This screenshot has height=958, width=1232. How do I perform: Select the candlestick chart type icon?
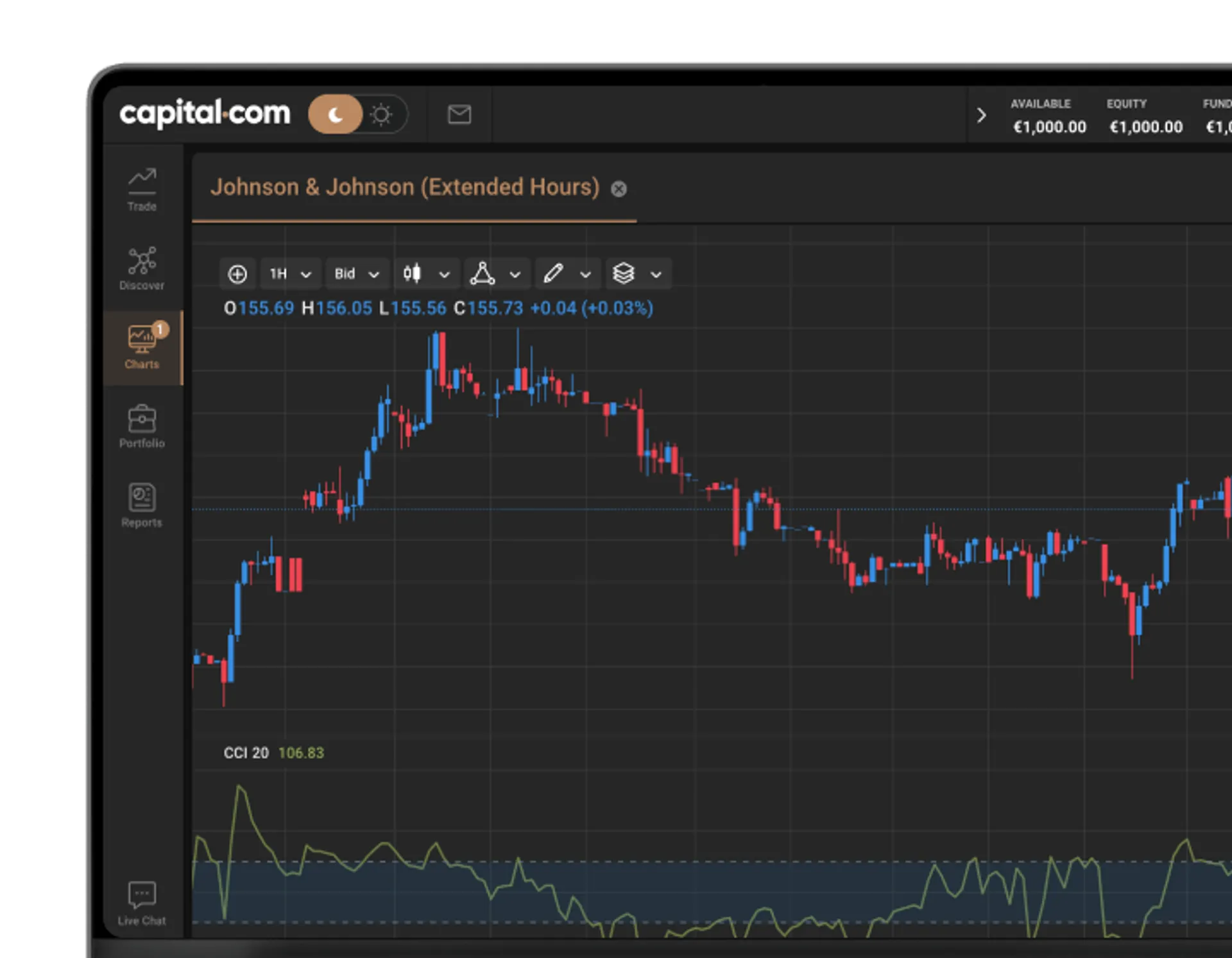pos(412,274)
